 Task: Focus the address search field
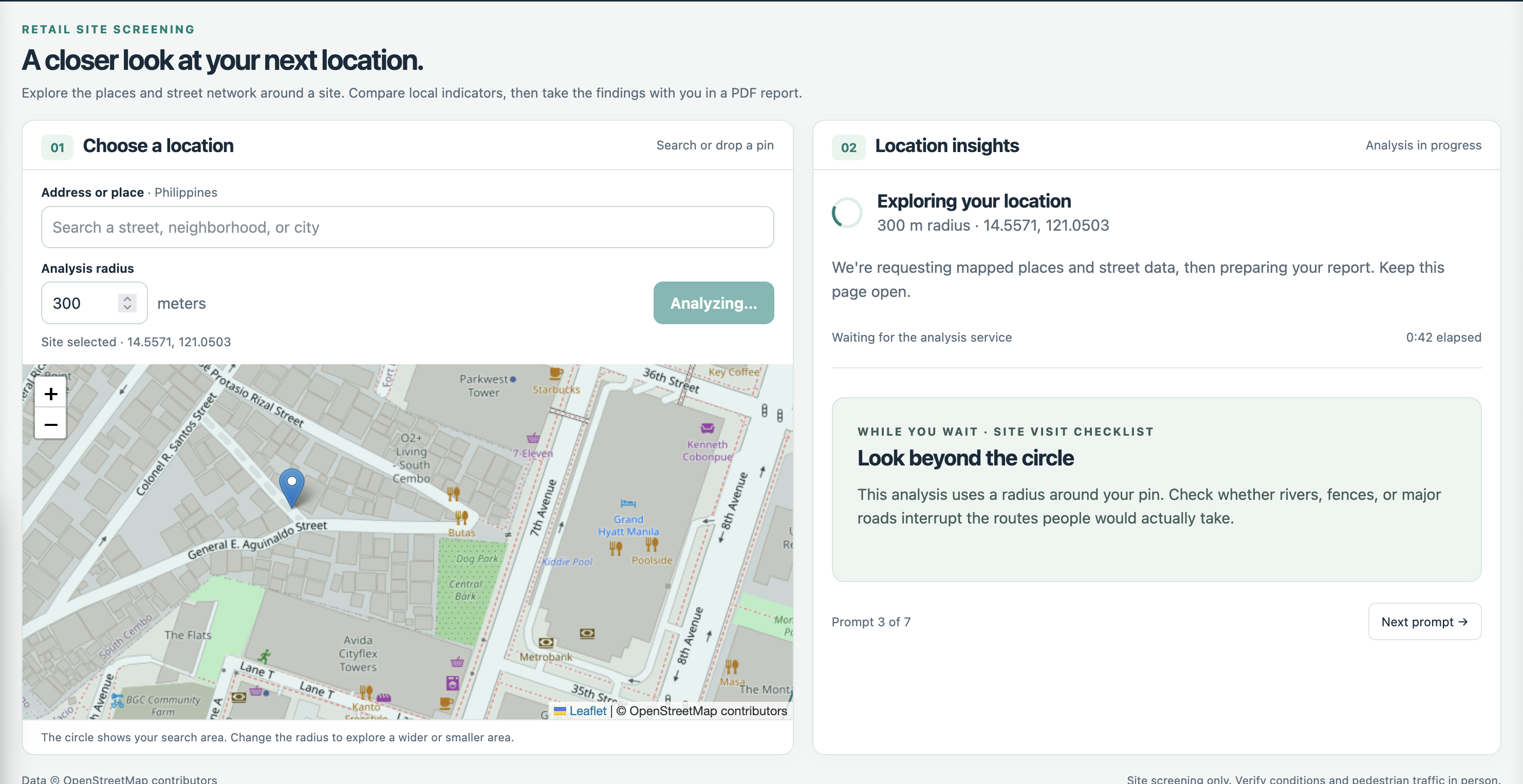click(x=407, y=227)
